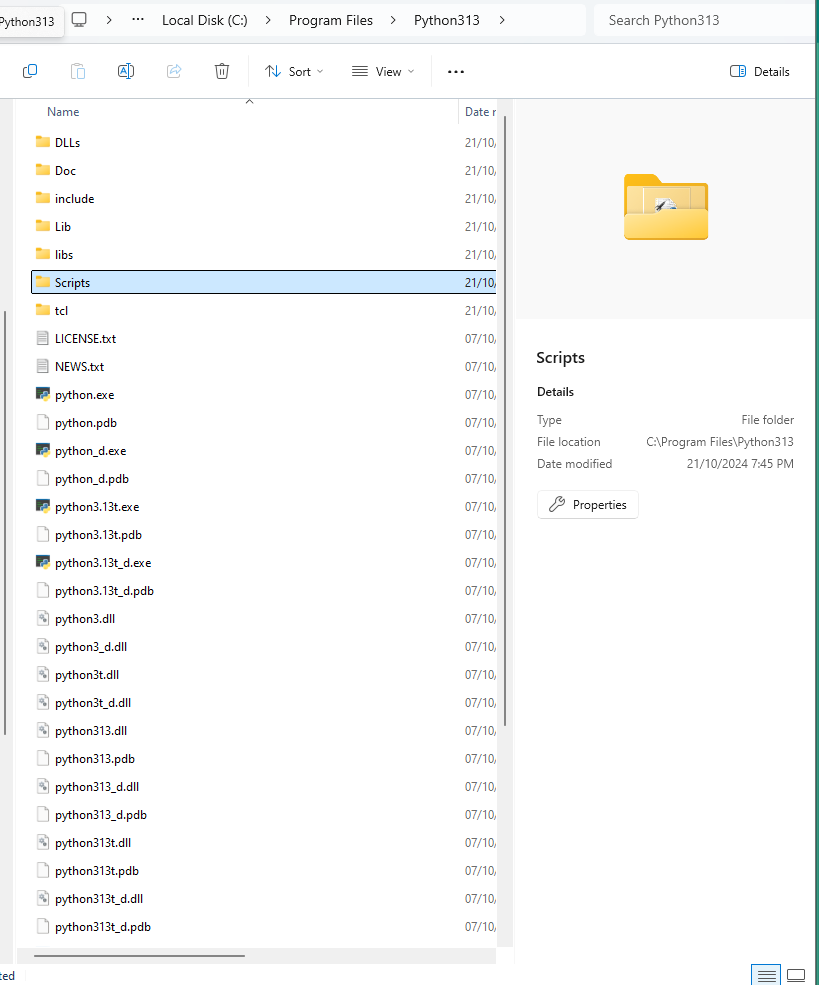Screen dimensions: 819x985
Task: Select python313_d.dll file name
Action: point(97,786)
